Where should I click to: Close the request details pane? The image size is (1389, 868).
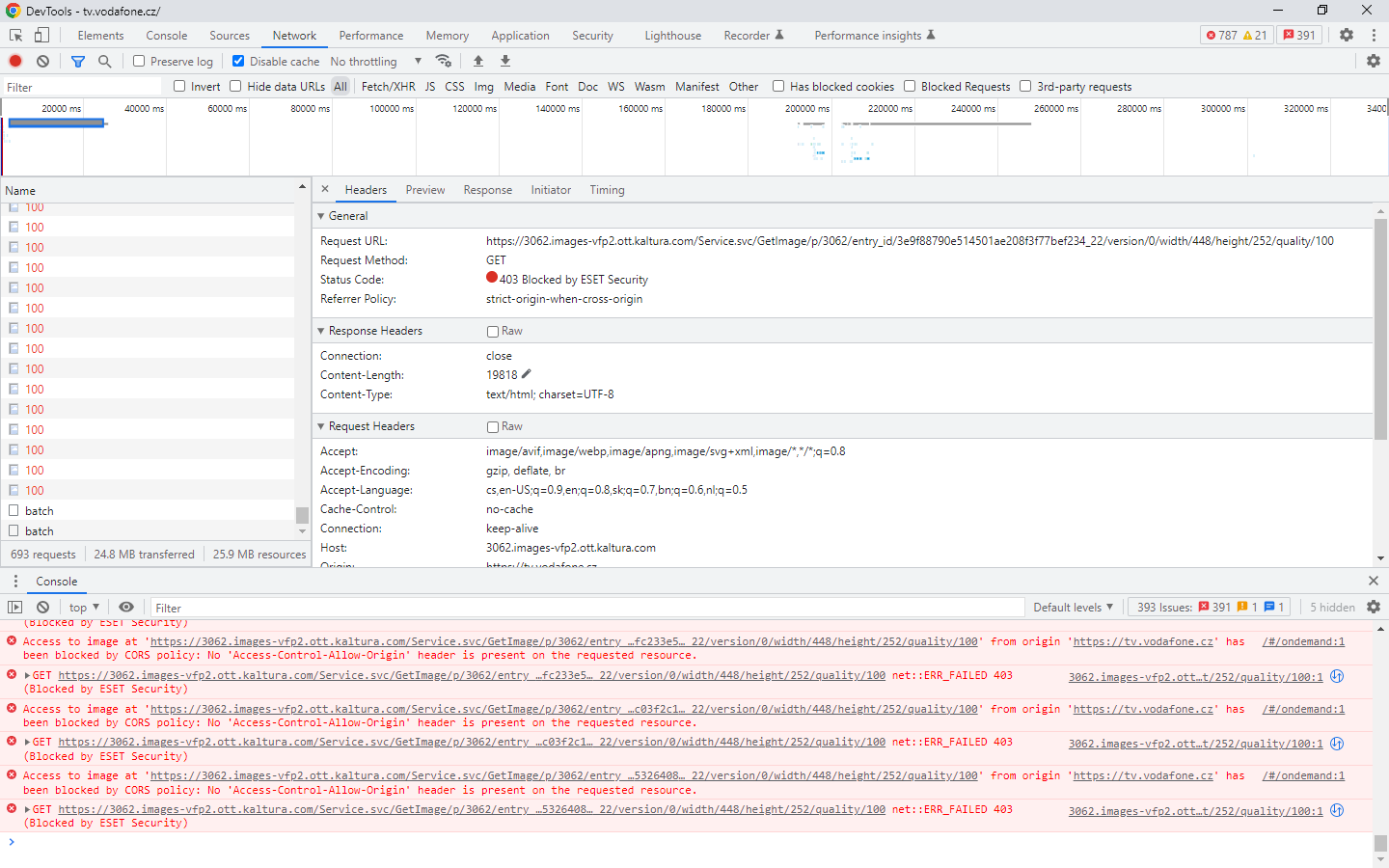[325, 189]
